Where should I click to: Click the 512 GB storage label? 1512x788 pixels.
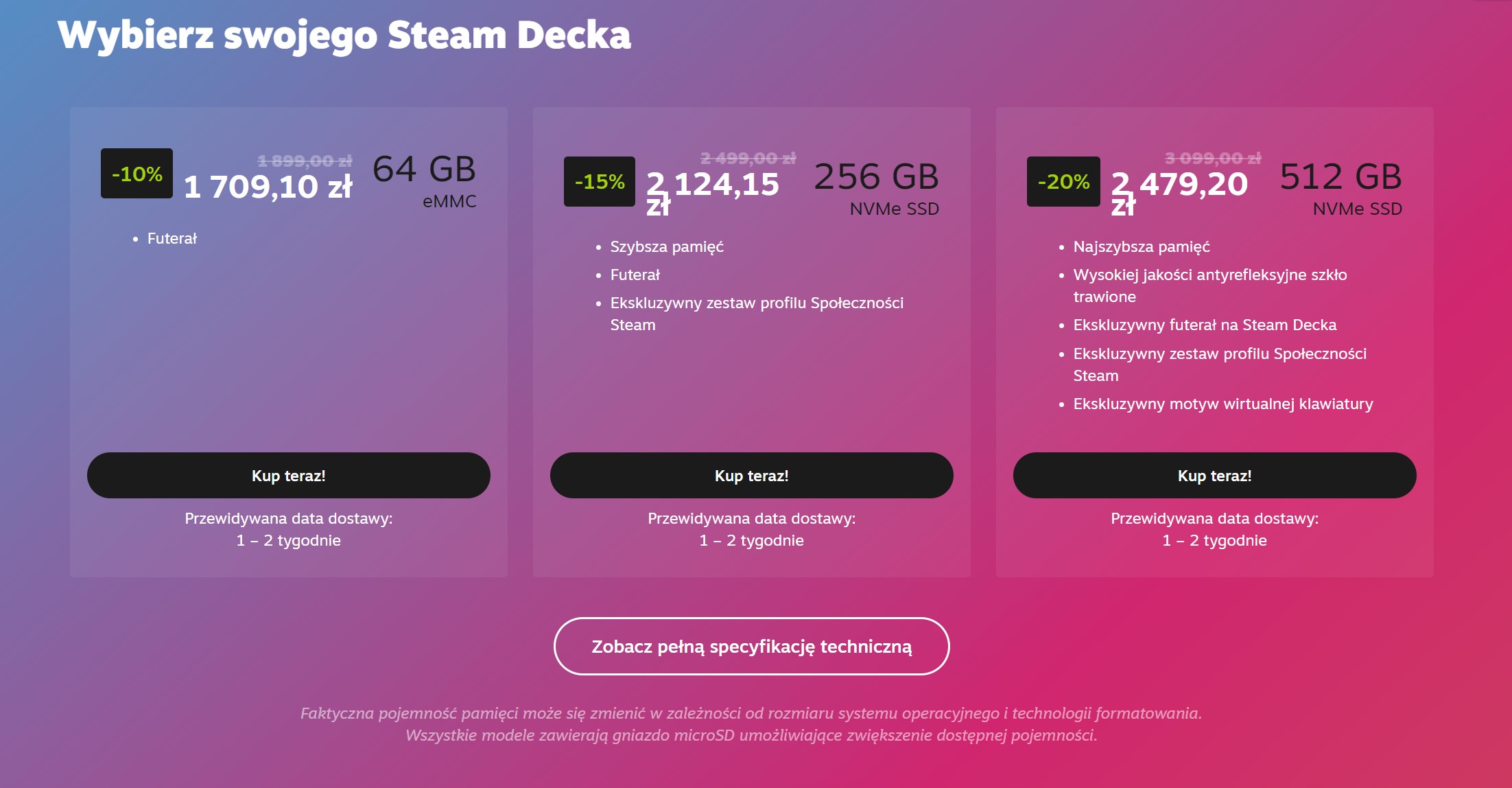tap(1340, 176)
